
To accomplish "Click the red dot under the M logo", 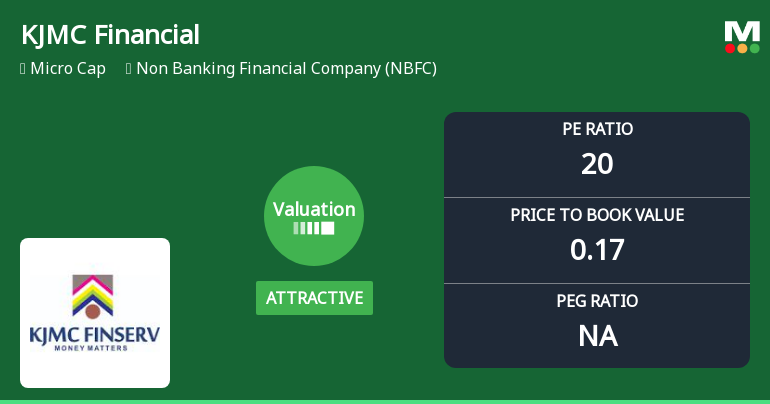I will 730,48.
